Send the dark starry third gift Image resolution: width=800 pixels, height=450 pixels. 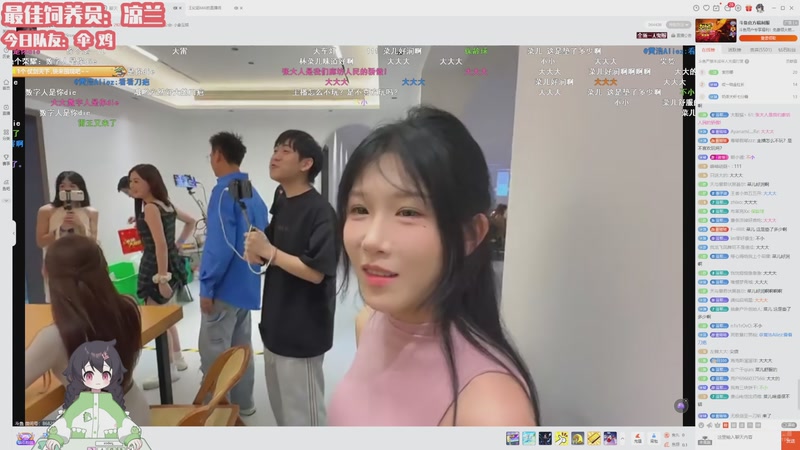click(545, 438)
